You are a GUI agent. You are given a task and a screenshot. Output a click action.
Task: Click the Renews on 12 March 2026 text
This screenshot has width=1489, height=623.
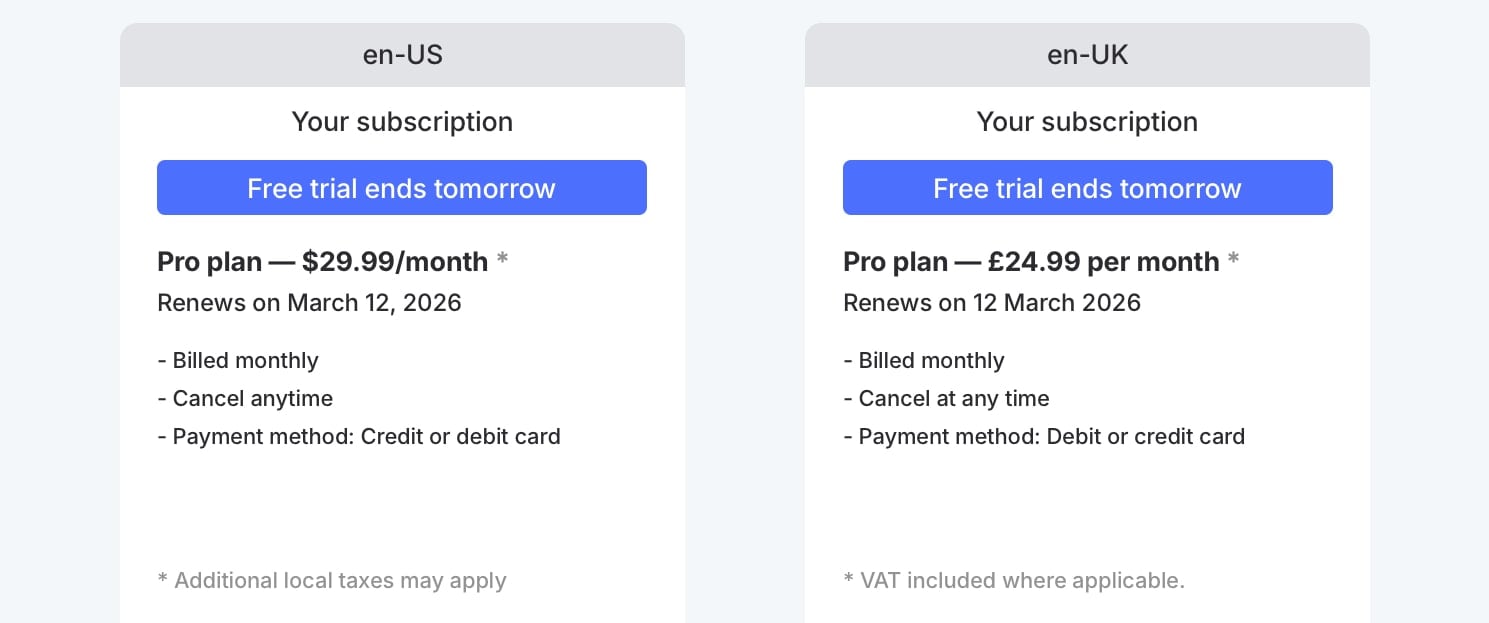991,303
